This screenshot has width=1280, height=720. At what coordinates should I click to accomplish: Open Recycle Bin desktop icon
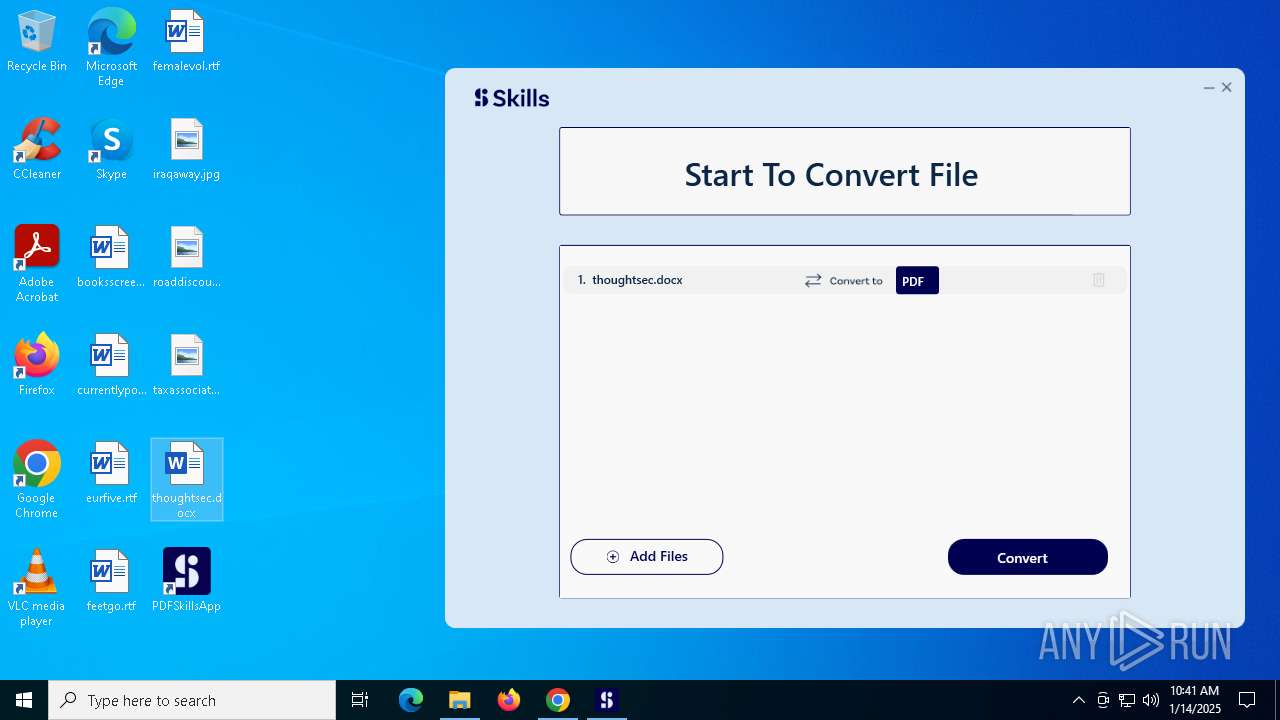(x=37, y=41)
